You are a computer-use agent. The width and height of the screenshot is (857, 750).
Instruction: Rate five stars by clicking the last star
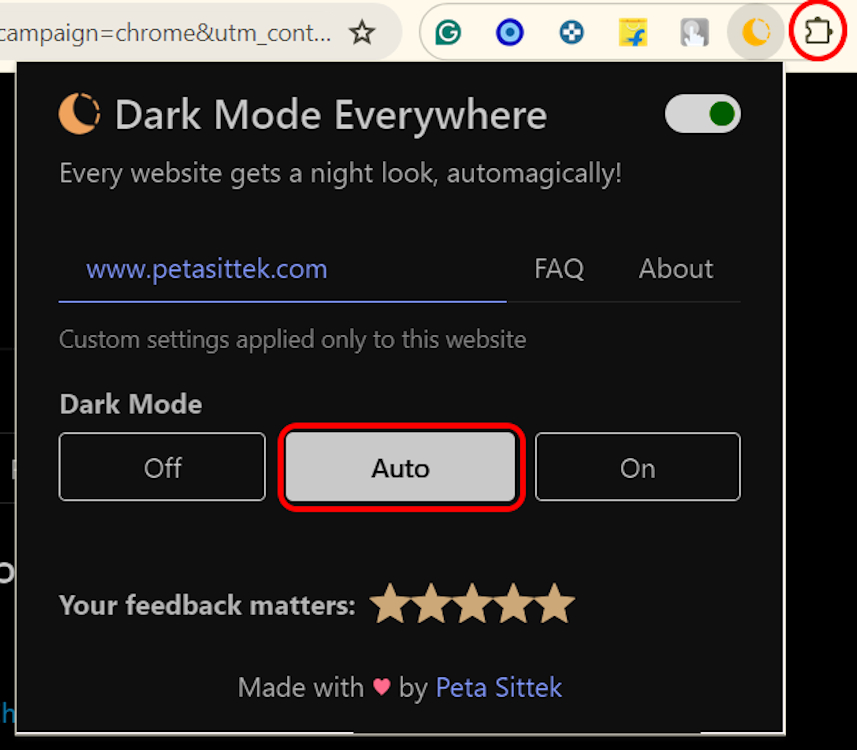[x=556, y=603]
